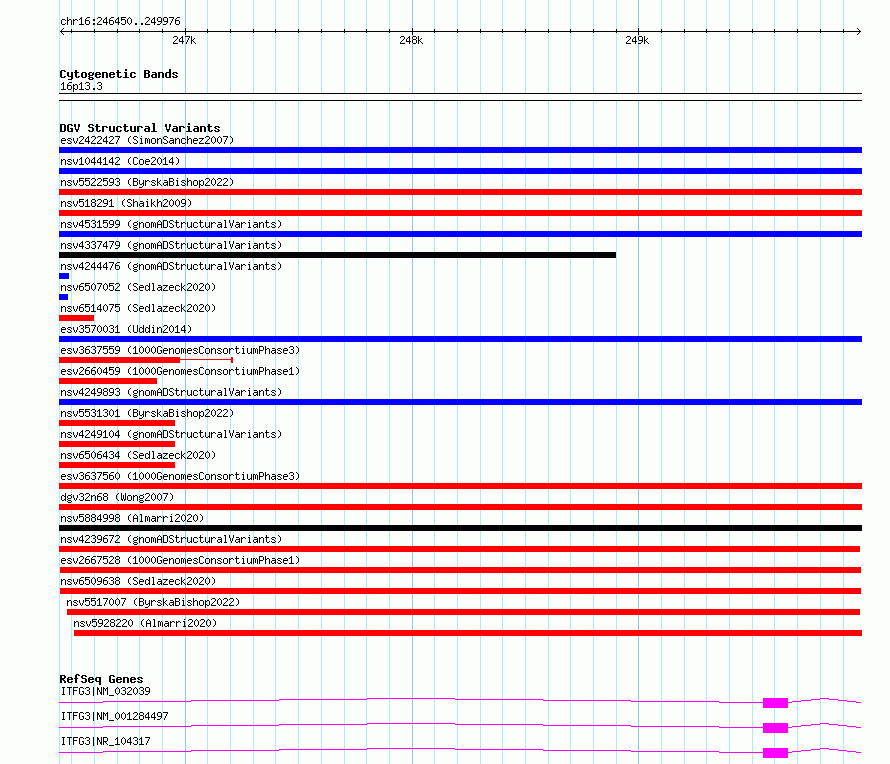Click the red bar for nsv5517007

464,612
